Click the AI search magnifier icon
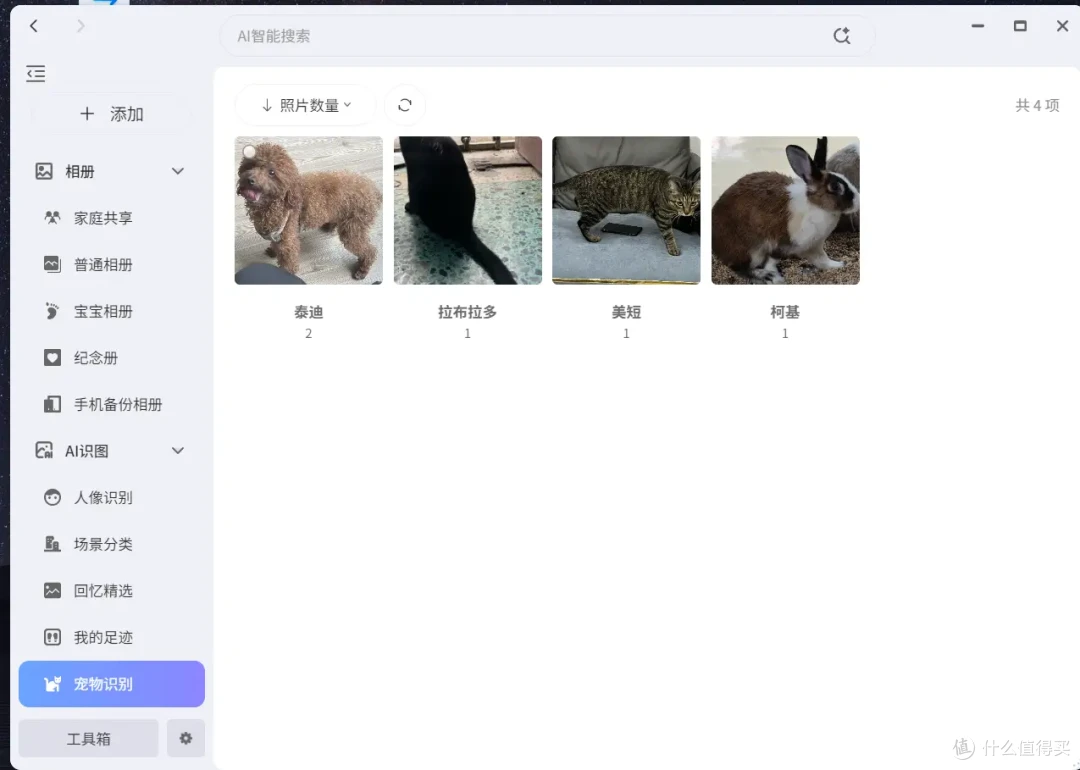This screenshot has width=1080, height=770. 842,36
